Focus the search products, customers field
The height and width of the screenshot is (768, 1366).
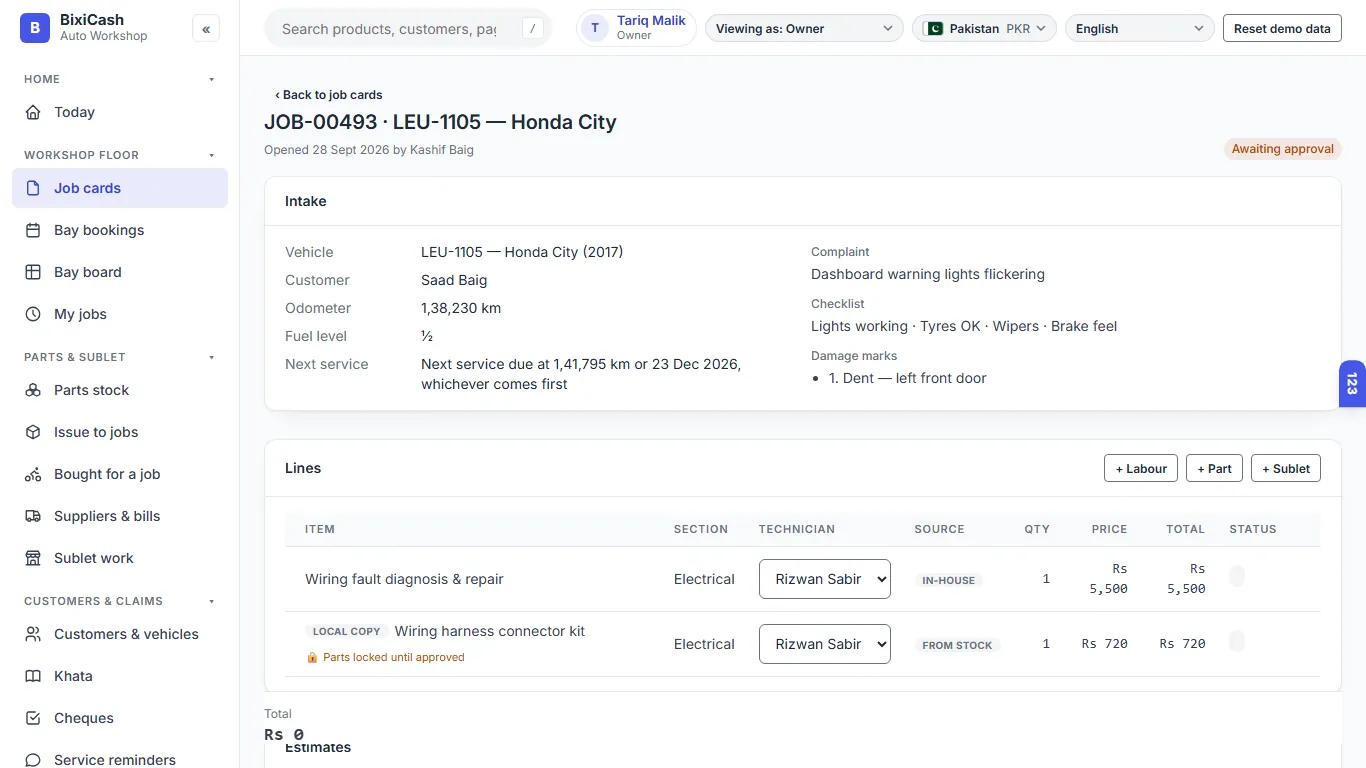(x=408, y=29)
